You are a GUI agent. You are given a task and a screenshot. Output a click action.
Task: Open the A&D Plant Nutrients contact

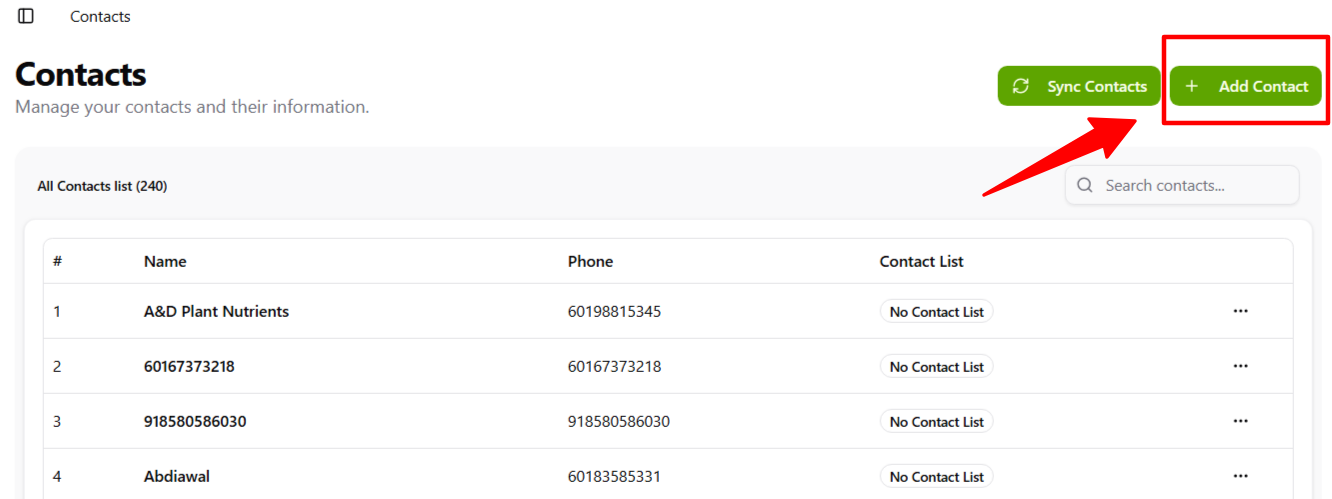[x=216, y=312]
